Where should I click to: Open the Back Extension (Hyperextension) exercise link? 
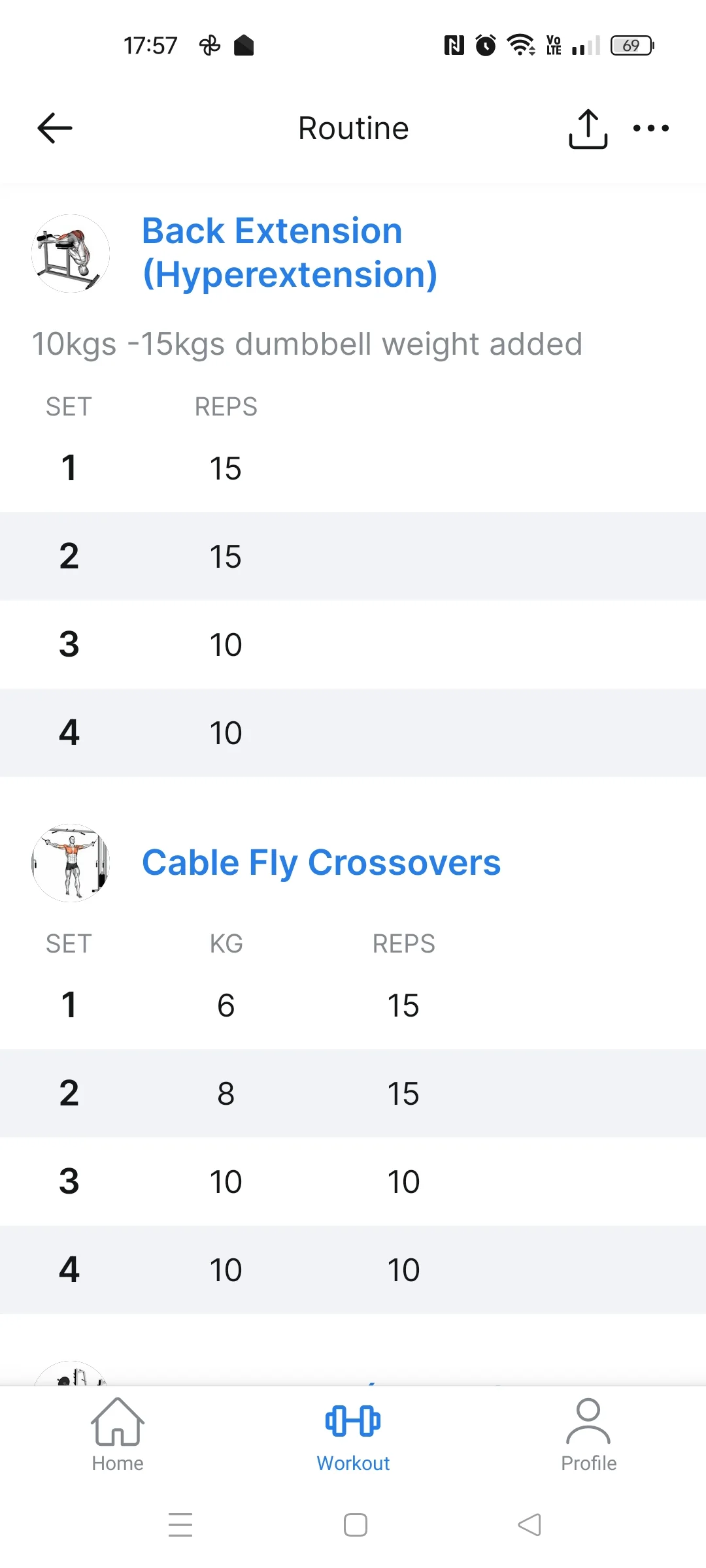click(x=290, y=252)
